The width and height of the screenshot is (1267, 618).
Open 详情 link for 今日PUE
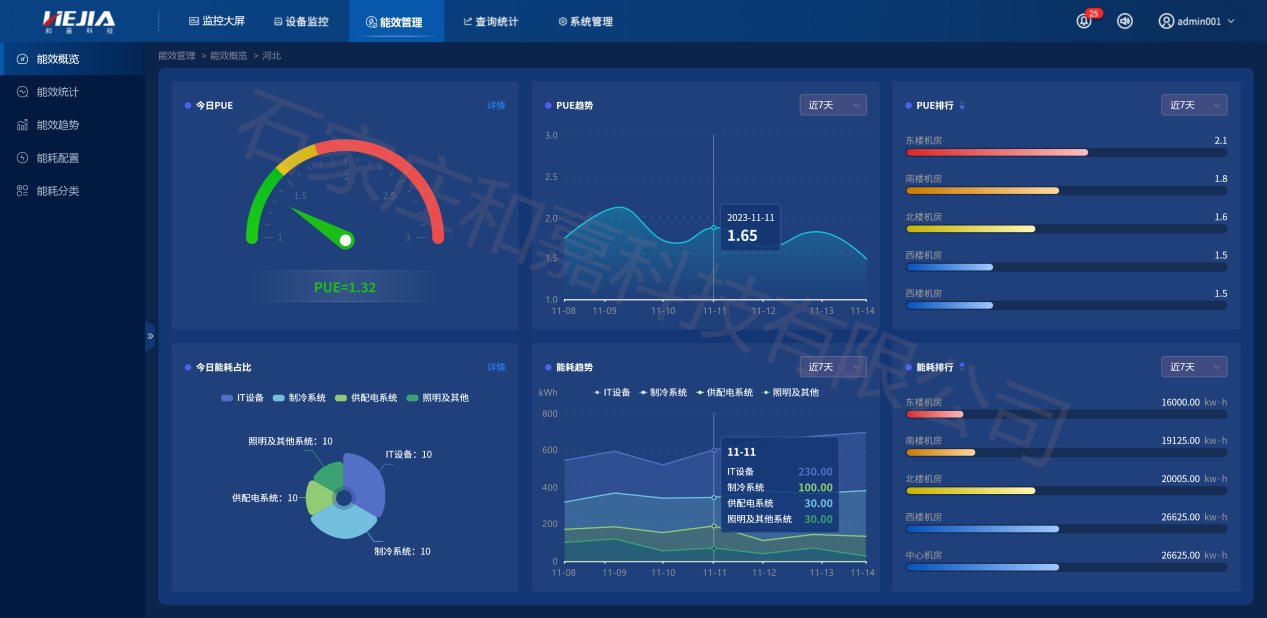click(x=496, y=105)
